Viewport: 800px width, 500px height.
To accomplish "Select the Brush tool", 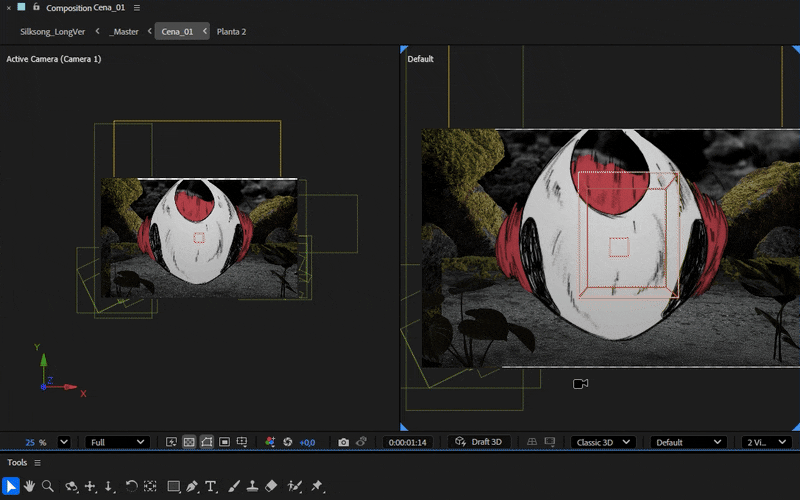I will (x=234, y=486).
